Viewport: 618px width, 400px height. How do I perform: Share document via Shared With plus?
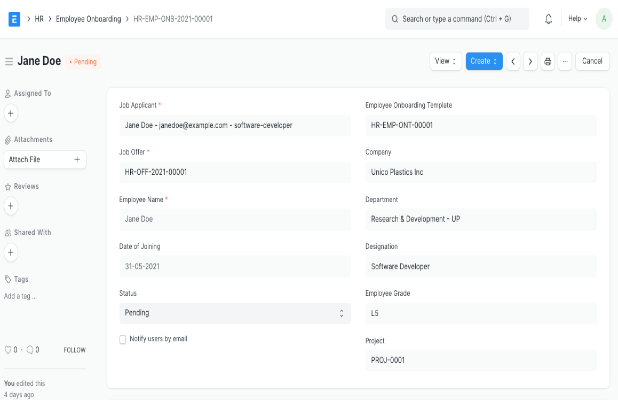(x=11, y=252)
